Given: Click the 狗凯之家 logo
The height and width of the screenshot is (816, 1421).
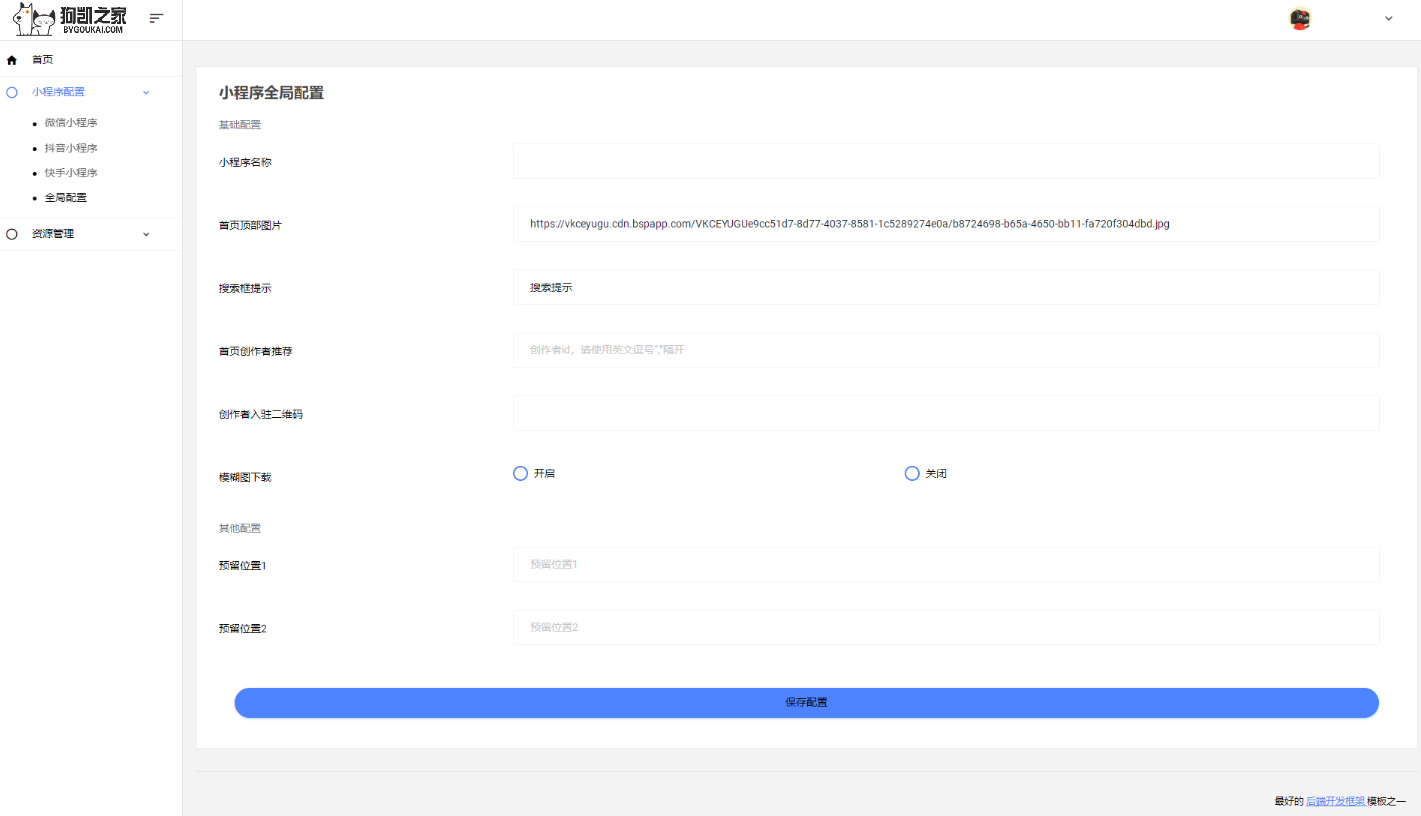Looking at the screenshot, I should pyautogui.click(x=70, y=19).
